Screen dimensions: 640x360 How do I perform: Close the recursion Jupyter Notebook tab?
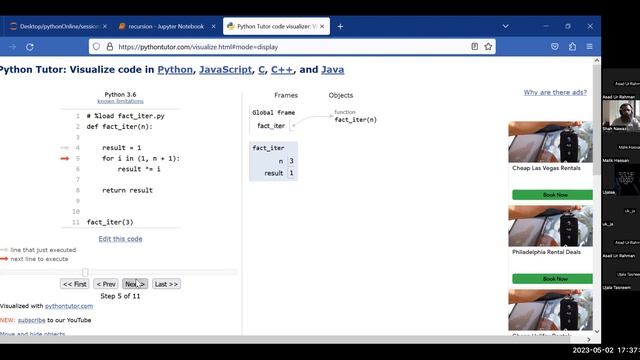click(x=213, y=26)
